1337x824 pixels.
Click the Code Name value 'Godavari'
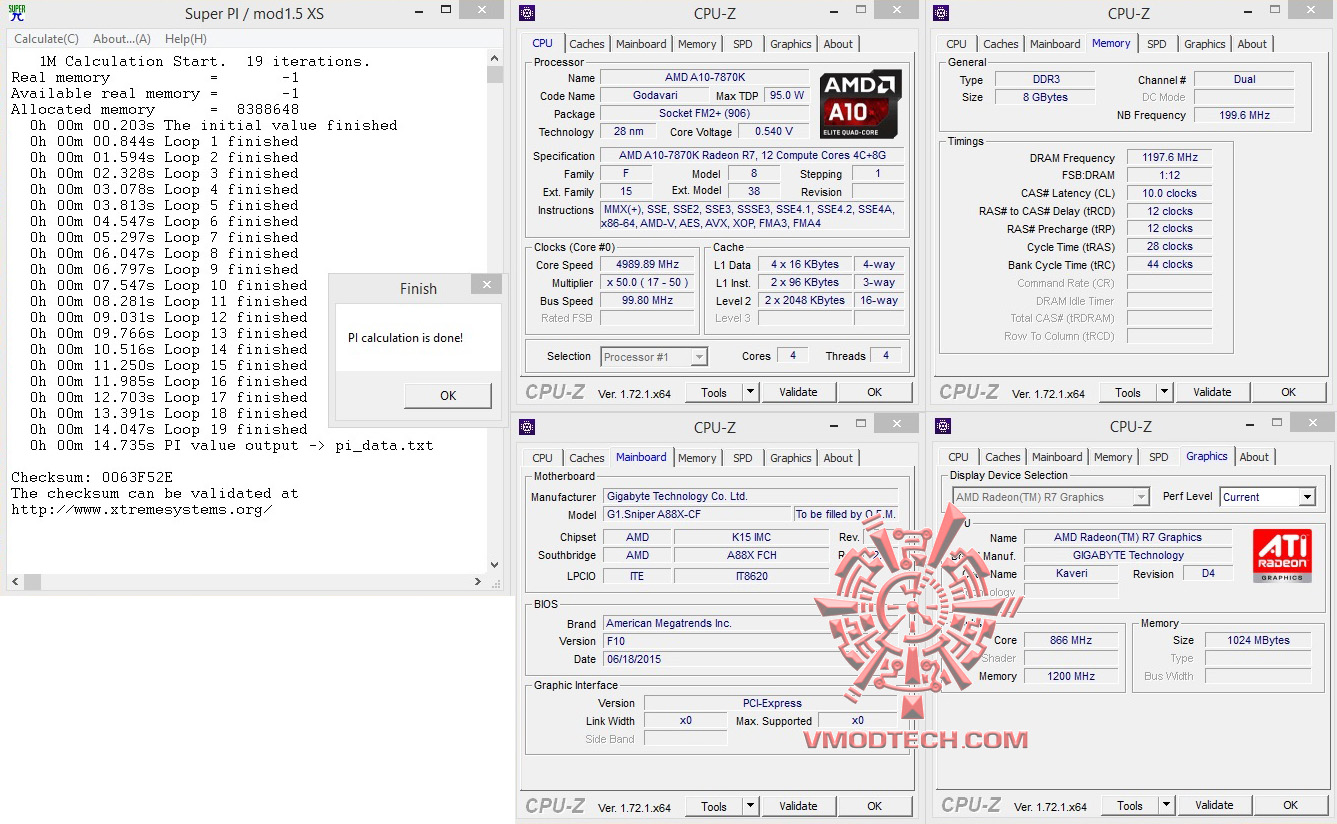point(656,96)
